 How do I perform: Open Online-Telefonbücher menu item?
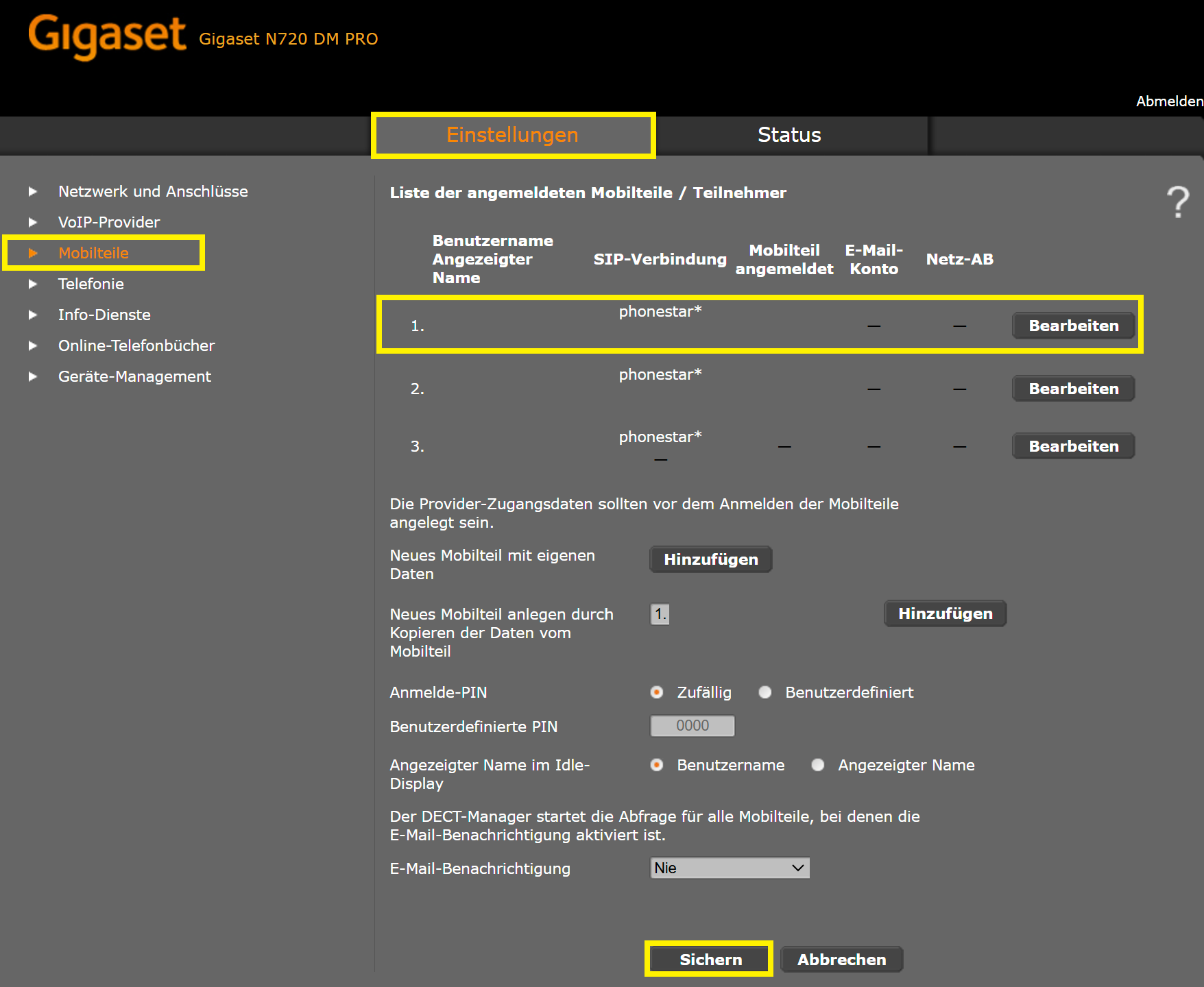tap(136, 345)
